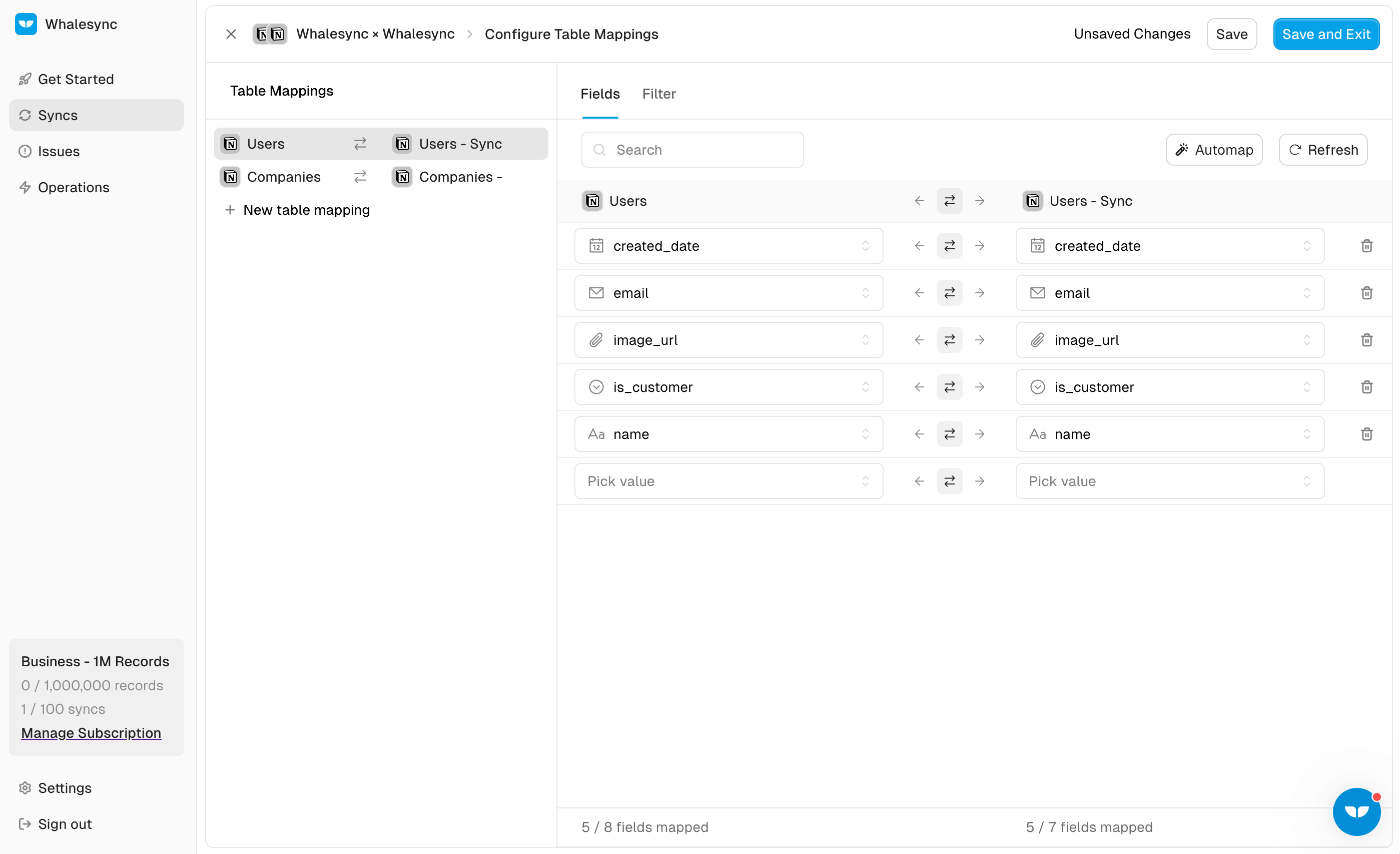Open Syncs in the sidebar
This screenshot has height=854, width=1400.
coord(96,115)
